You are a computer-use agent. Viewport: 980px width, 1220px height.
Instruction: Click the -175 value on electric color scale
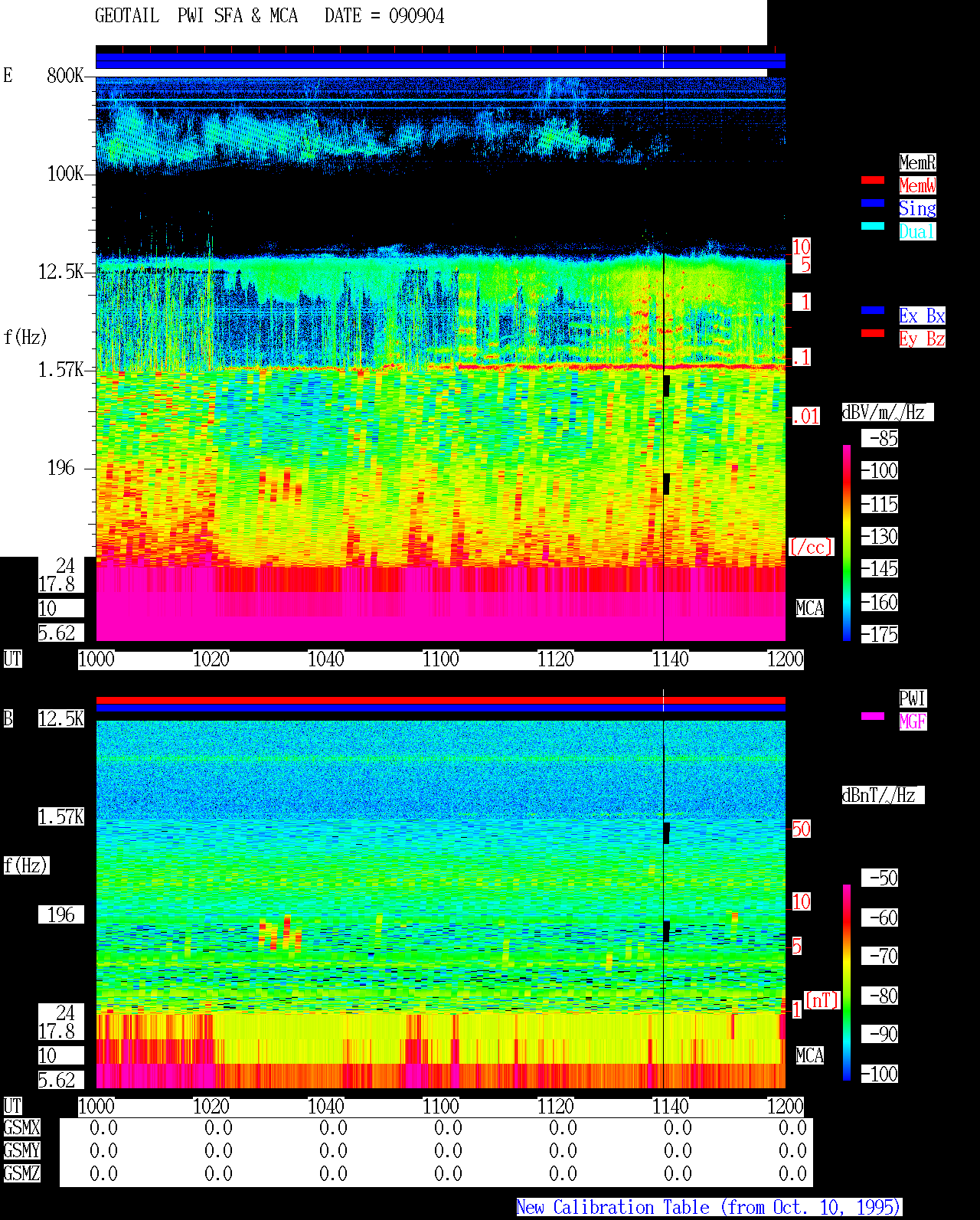[x=880, y=634]
